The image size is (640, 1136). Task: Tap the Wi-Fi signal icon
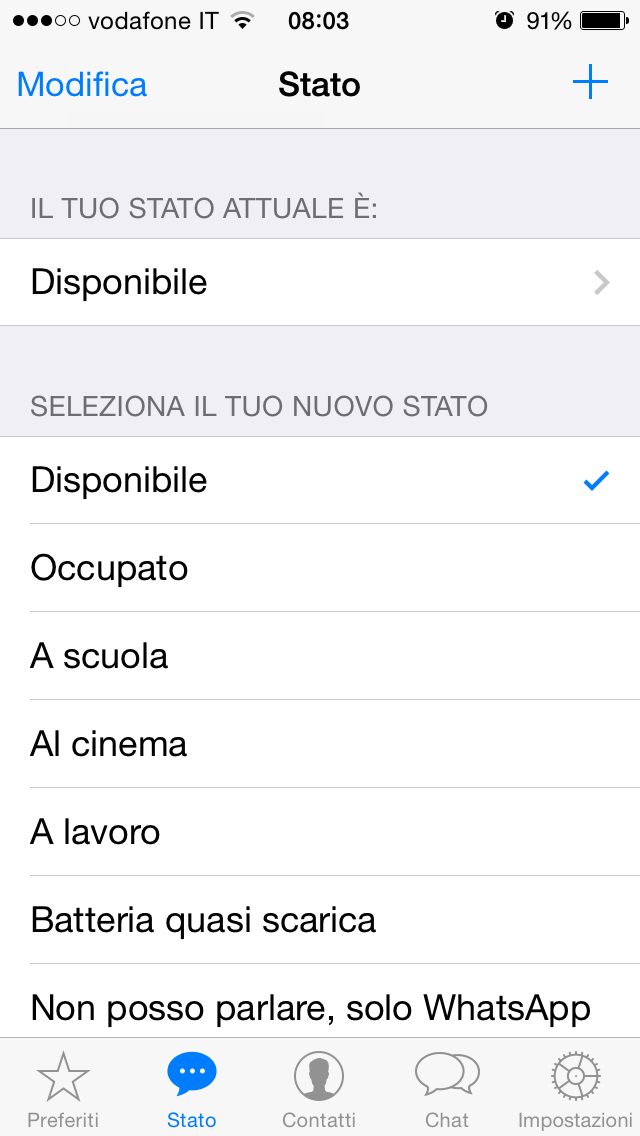[x=241, y=21]
